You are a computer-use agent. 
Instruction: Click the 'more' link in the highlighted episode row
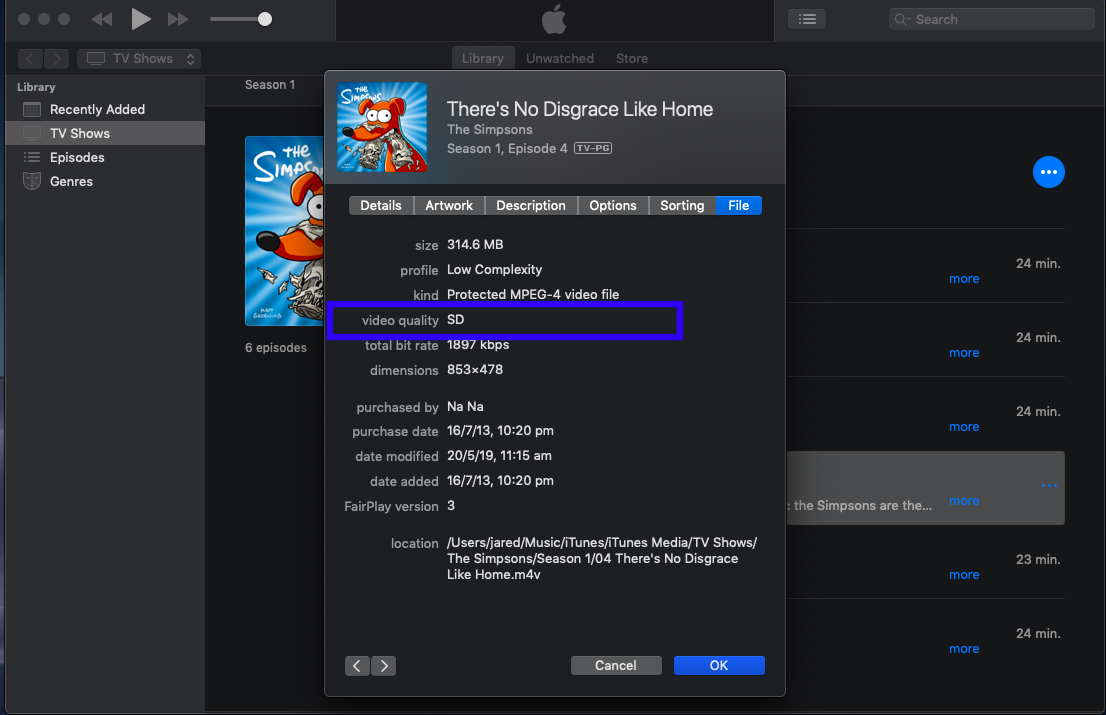964,501
